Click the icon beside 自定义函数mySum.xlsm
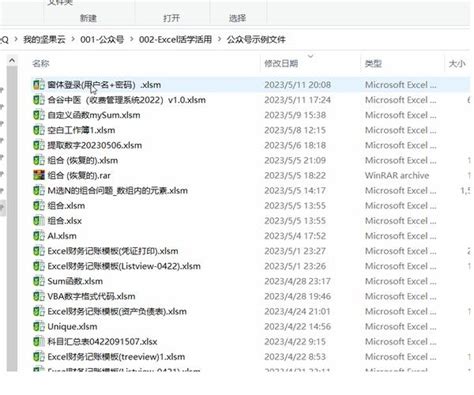 [39, 115]
